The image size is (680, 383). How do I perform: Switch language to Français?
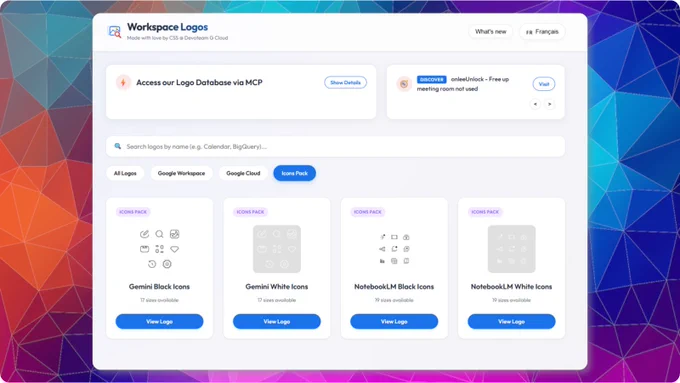point(542,32)
